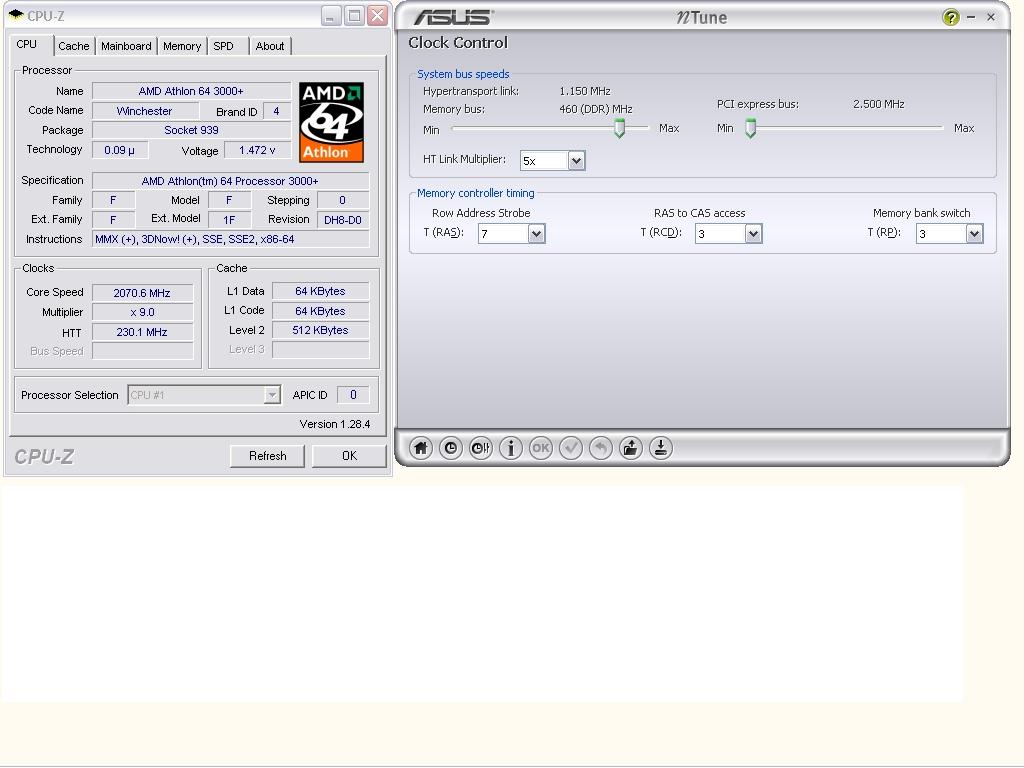Viewport: 1024px width, 768px height.
Task: Click the round OK icon in nTune
Action: 541,448
